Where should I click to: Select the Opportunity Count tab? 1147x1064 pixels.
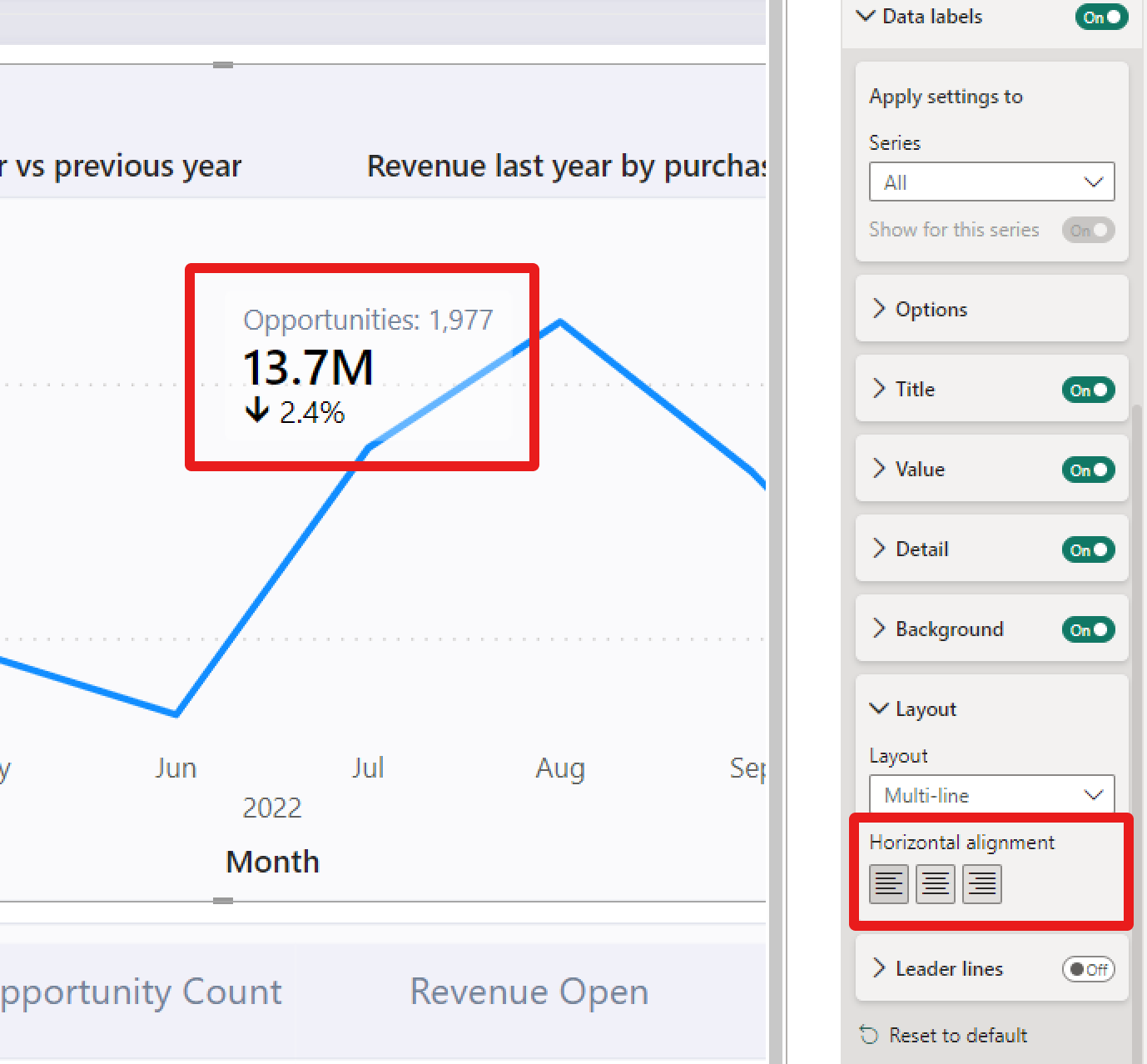140,992
